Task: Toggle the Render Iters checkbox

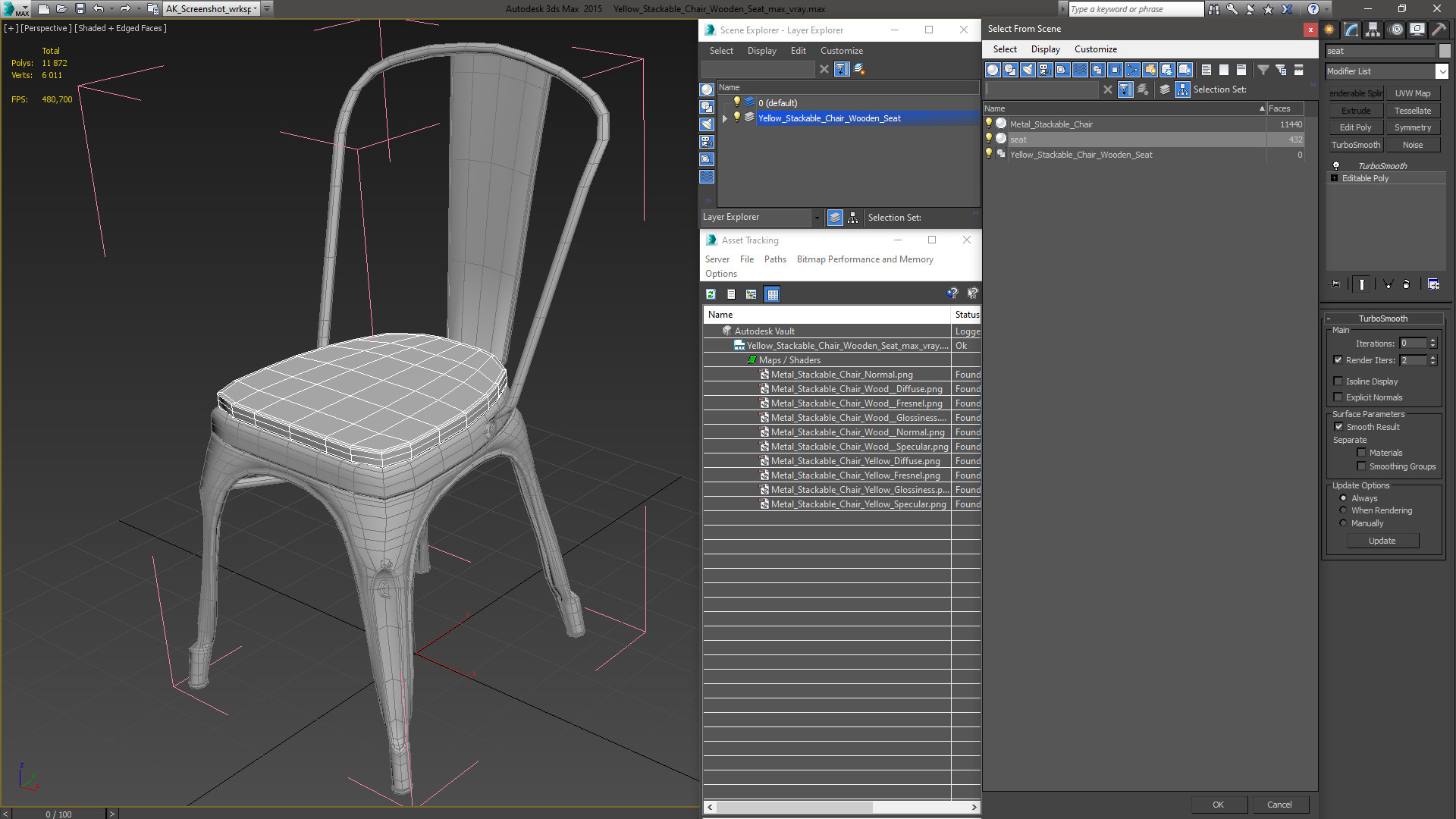Action: 1338,360
